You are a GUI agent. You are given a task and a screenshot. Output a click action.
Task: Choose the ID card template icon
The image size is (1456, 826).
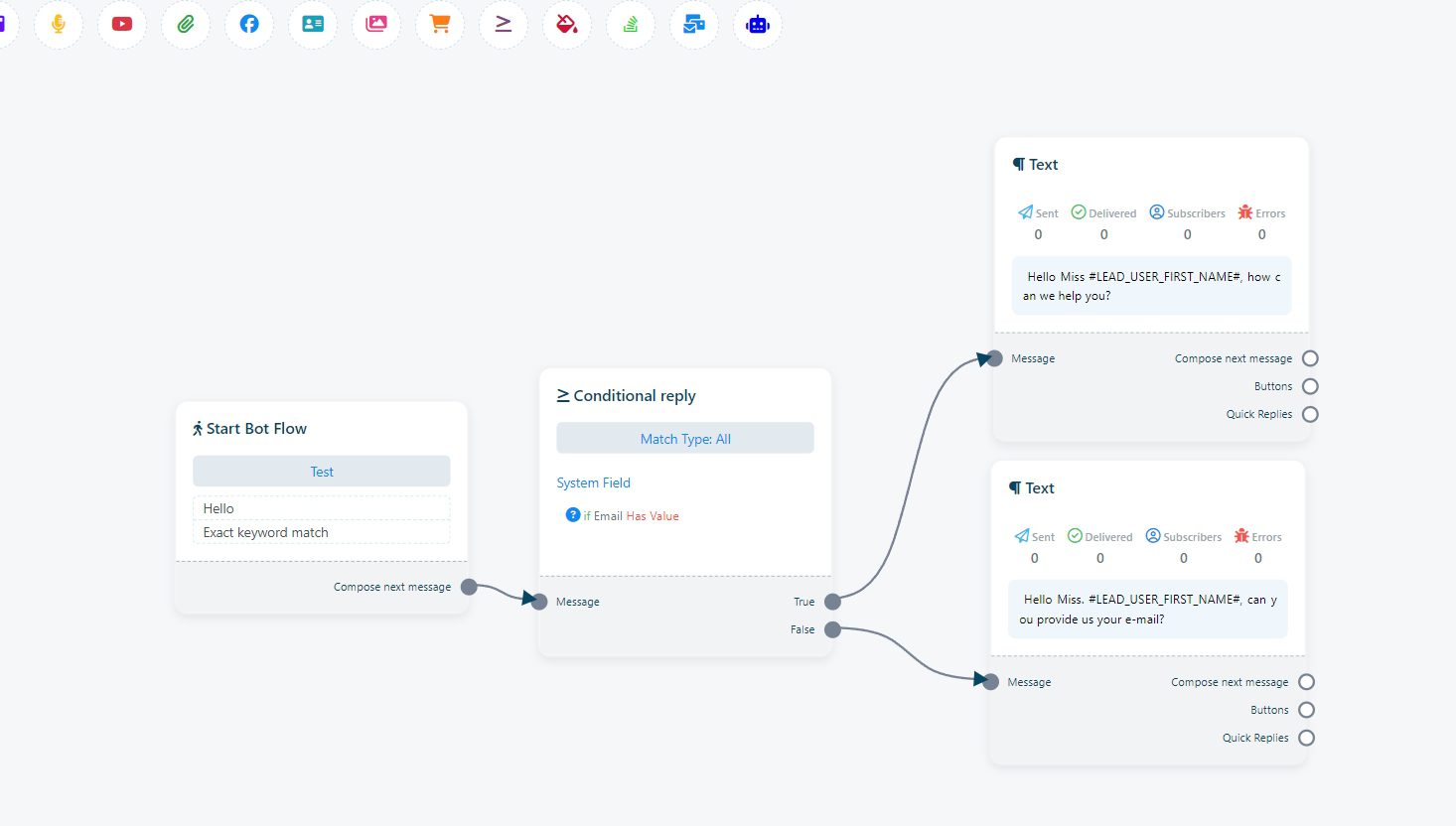point(313,25)
